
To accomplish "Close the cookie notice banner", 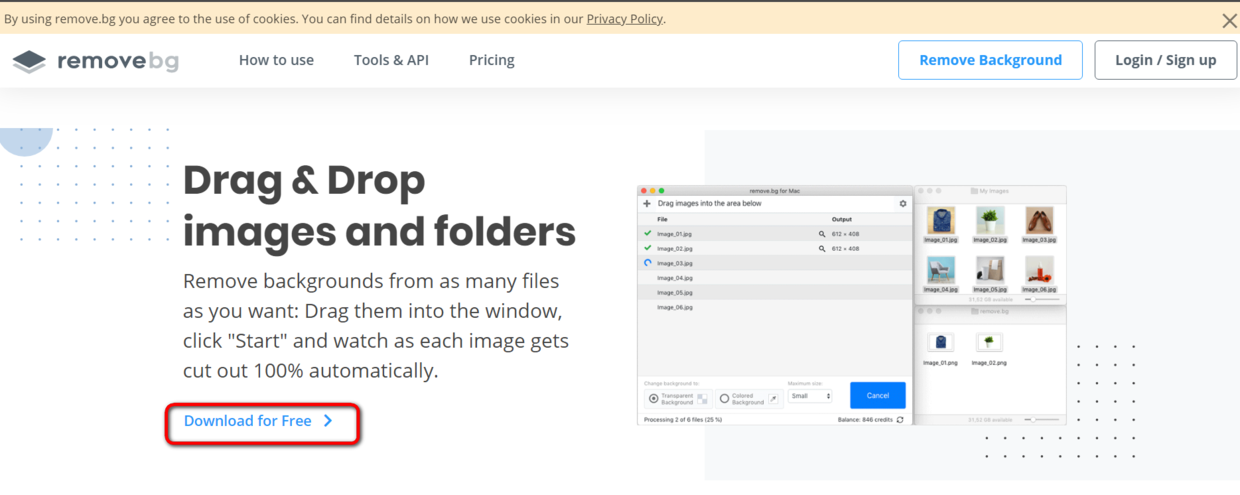I will 1229,20.
